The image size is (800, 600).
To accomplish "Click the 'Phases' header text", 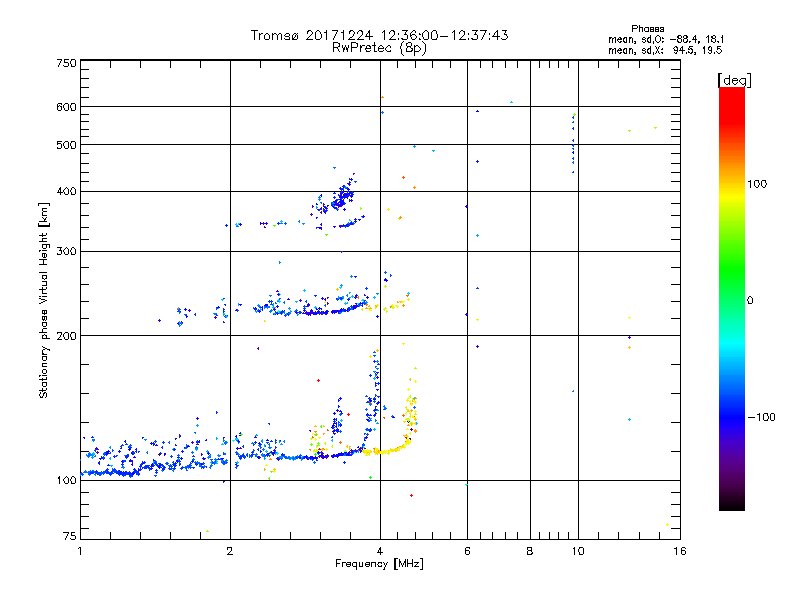I will click(x=647, y=29).
